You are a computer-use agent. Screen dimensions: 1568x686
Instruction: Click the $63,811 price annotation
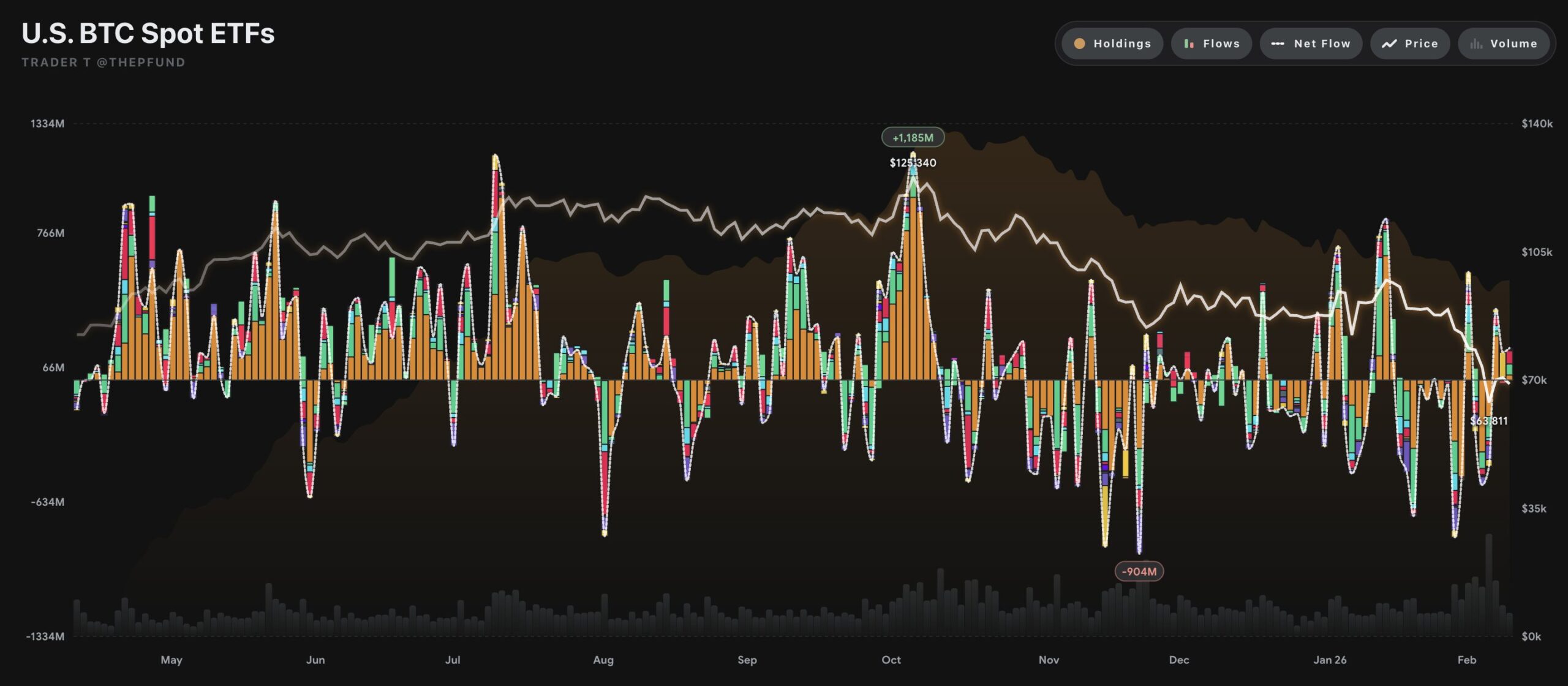click(x=1489, y=421)
